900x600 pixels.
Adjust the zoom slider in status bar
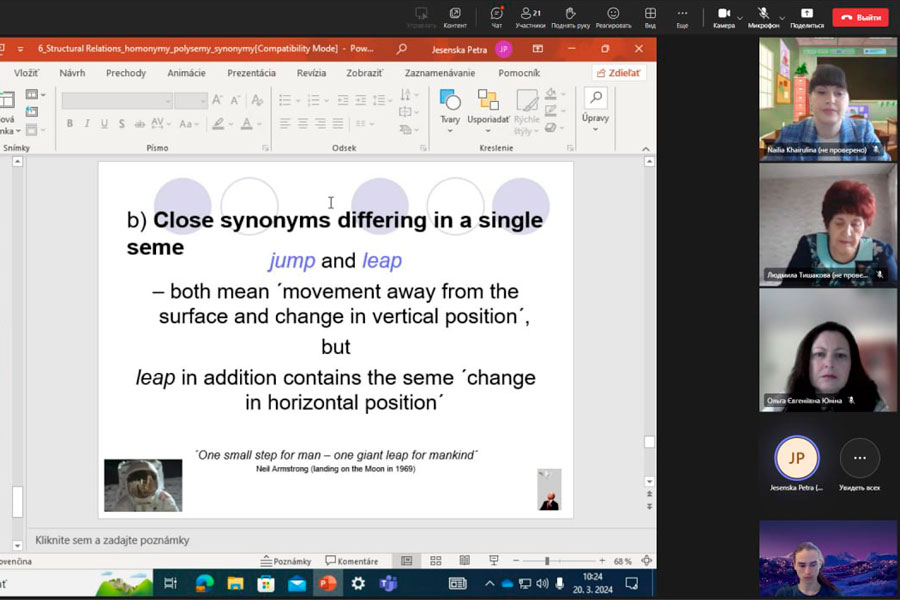(548, 561)
